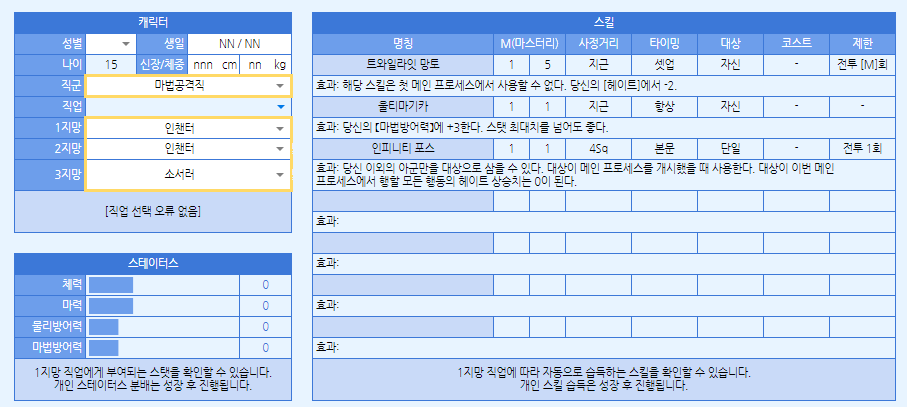Screen dimensions: 907x407
Task: Select the 마력 status bar
Action: point(110,306)
